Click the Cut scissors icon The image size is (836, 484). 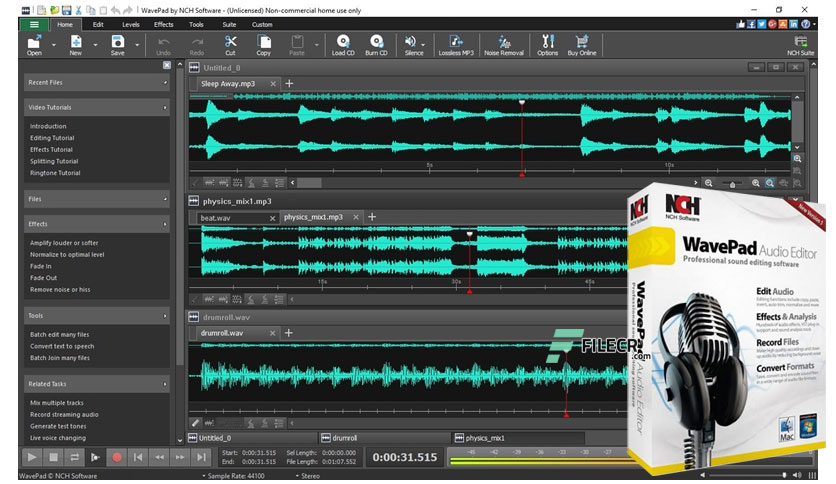(230, 42)
